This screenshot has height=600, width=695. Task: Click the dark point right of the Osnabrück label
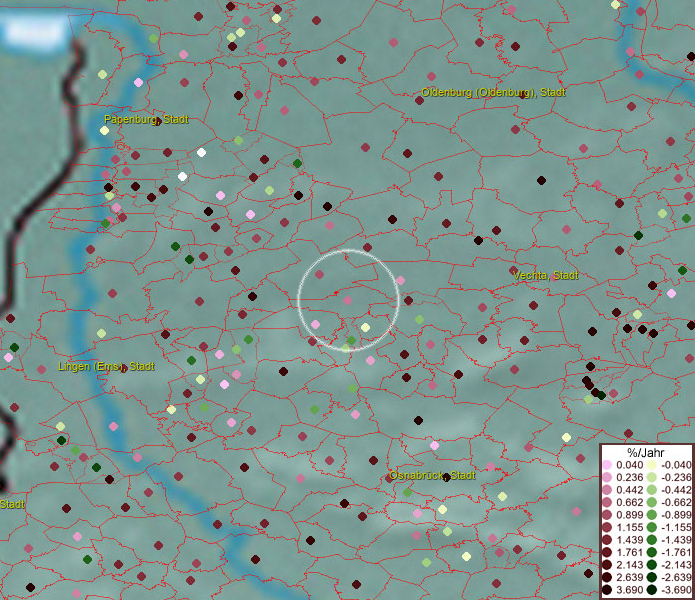(x=447, y=477)
